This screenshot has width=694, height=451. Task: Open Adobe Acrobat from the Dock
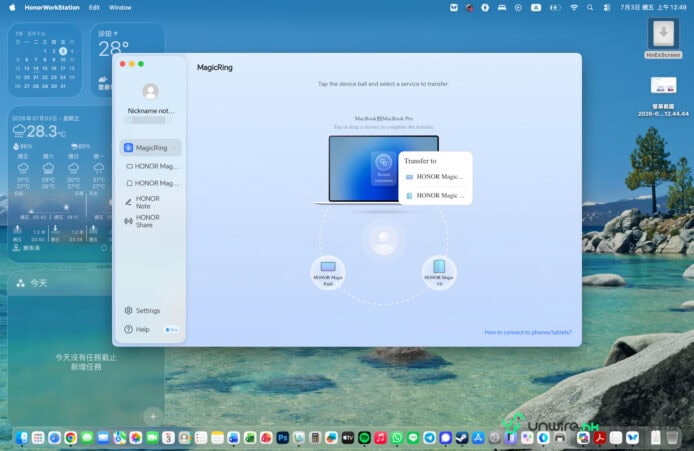(x=600, y=438)
